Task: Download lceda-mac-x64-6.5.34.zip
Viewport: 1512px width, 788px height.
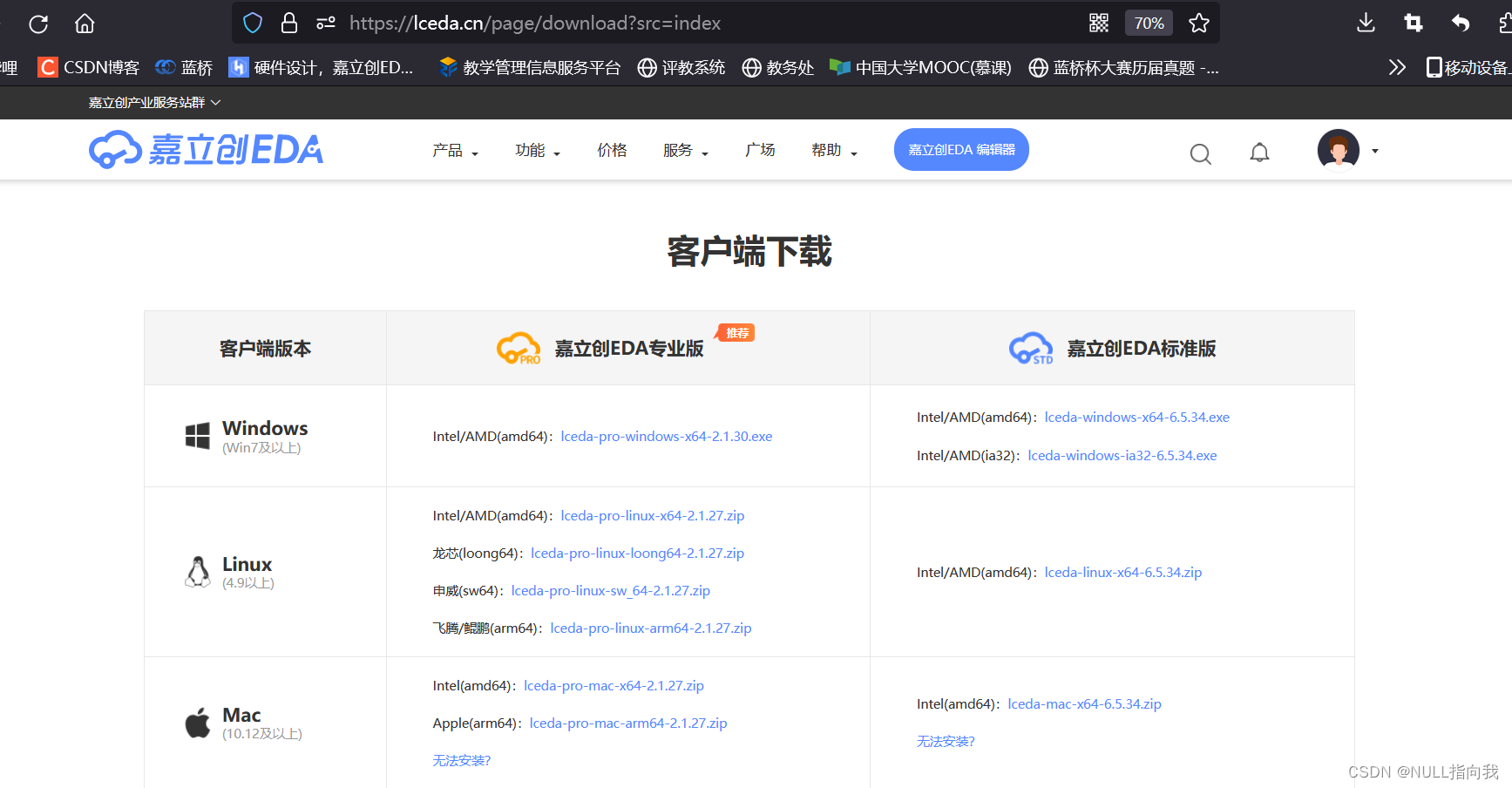Action: click(x=1084, y=704)
